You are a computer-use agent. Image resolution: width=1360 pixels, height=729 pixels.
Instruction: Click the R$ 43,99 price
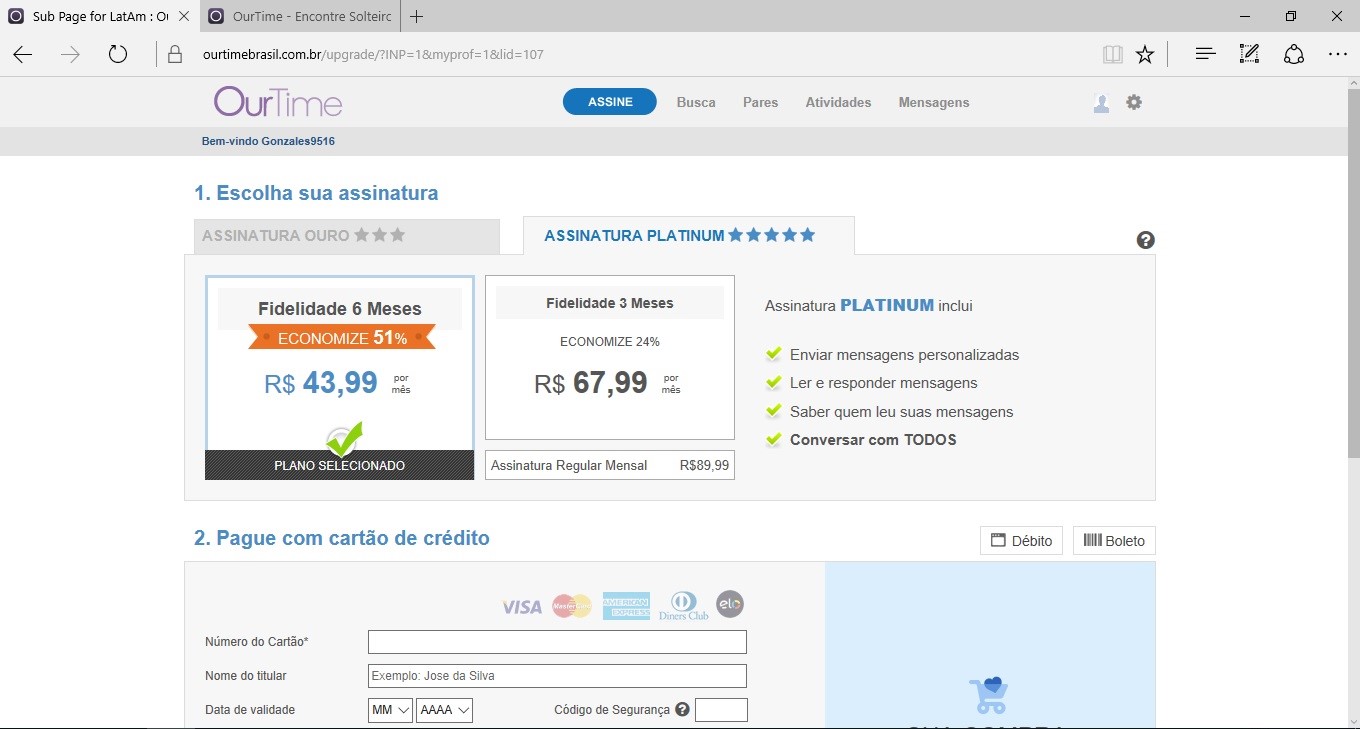321,383
